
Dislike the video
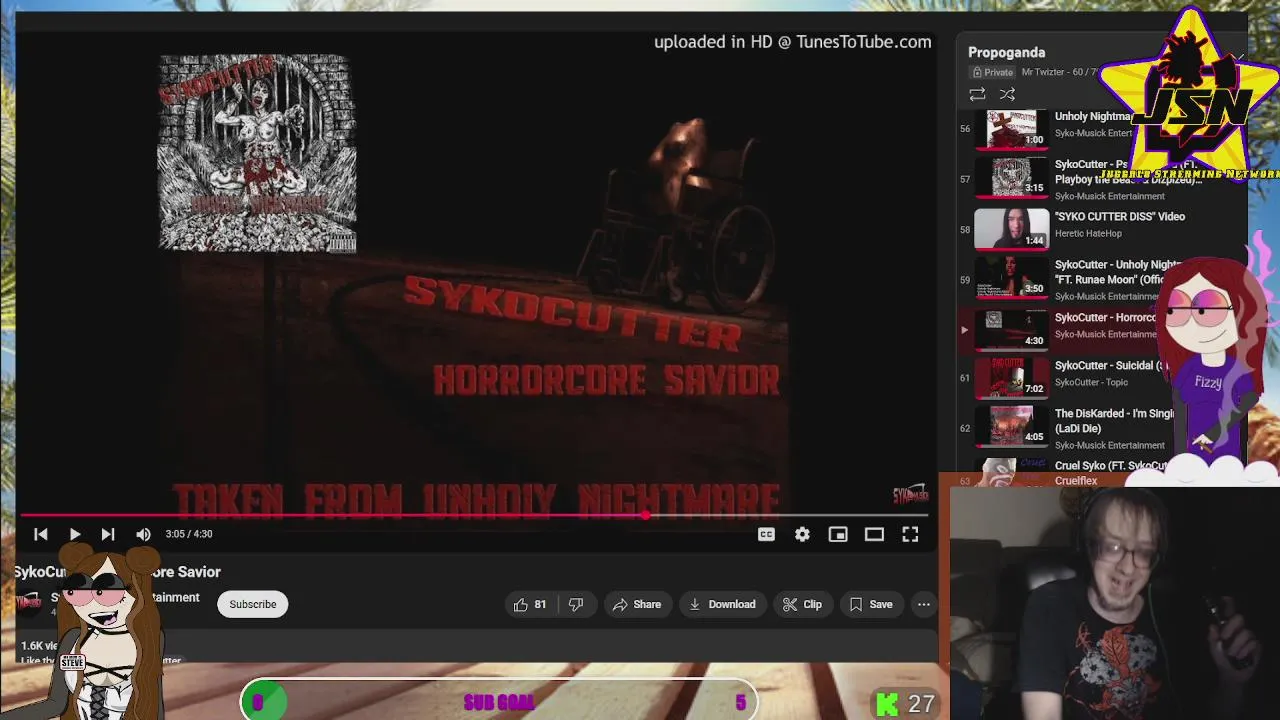click(x=576, y=604)
